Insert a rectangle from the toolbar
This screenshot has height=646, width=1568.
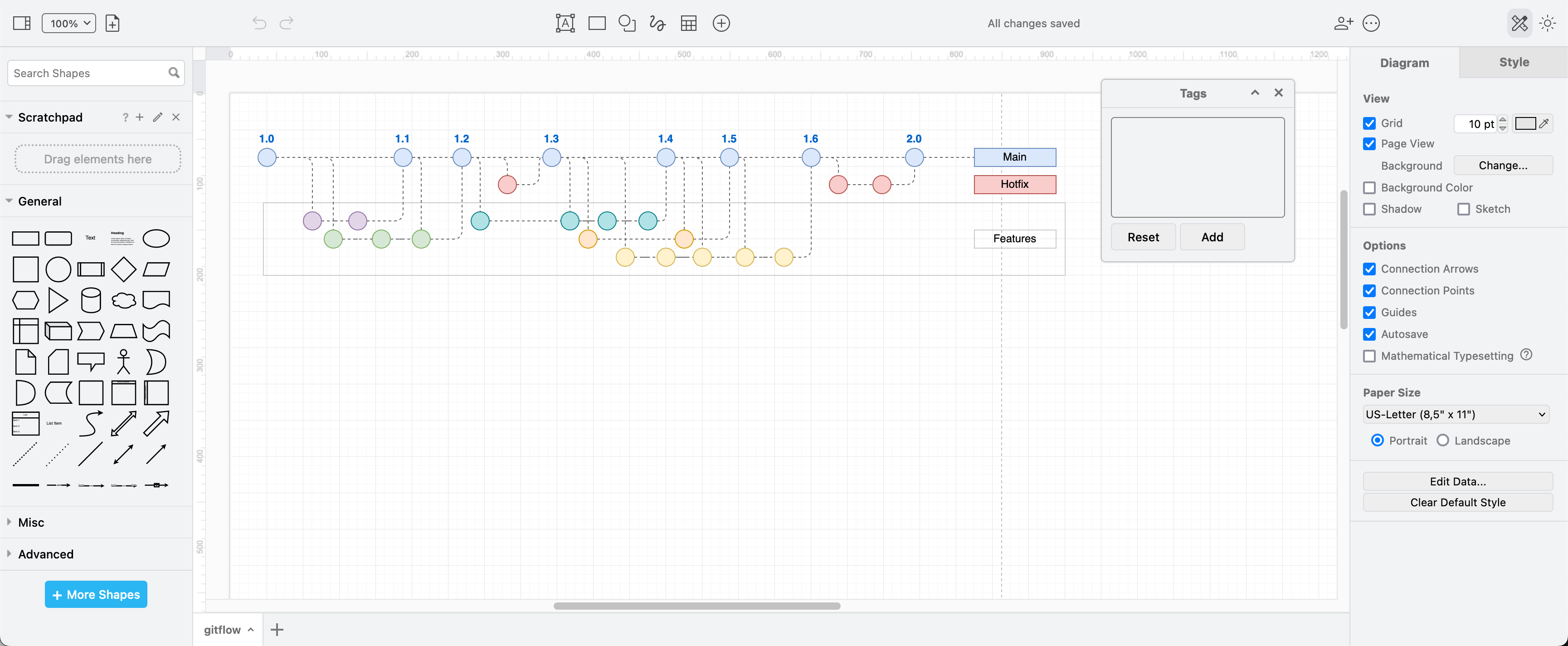tap(597, 23)
